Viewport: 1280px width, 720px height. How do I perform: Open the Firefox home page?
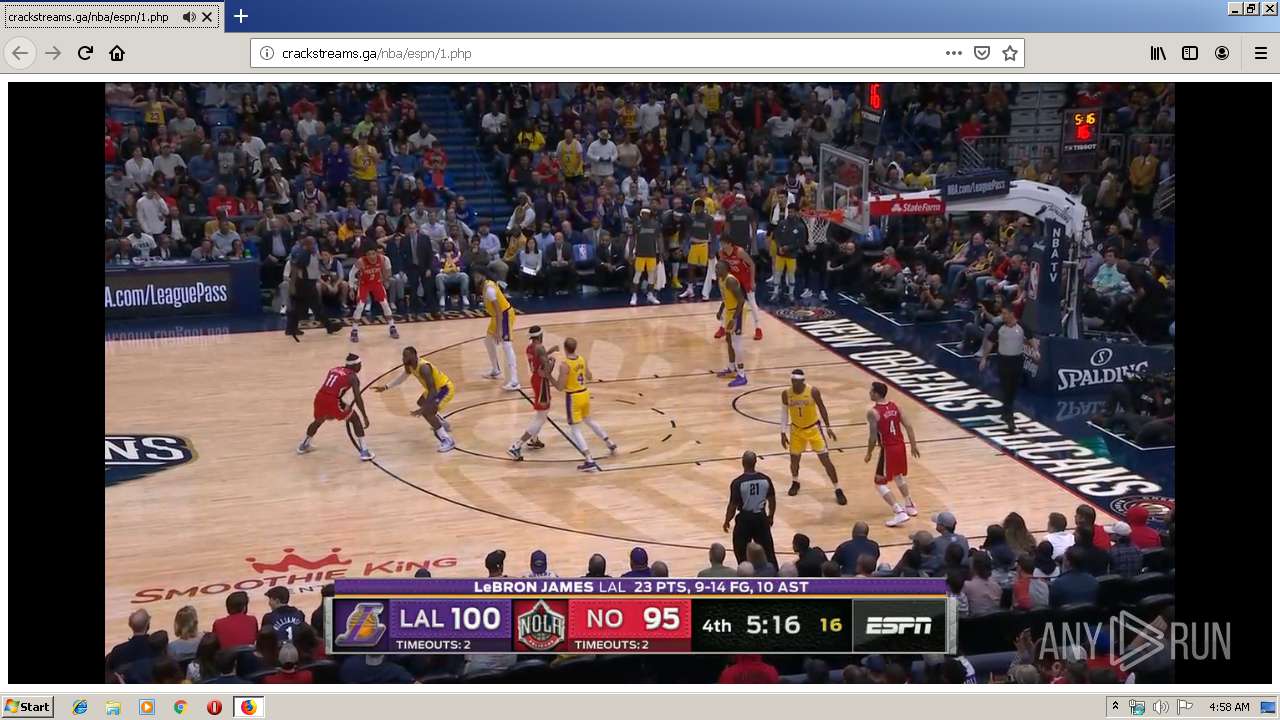117,53
